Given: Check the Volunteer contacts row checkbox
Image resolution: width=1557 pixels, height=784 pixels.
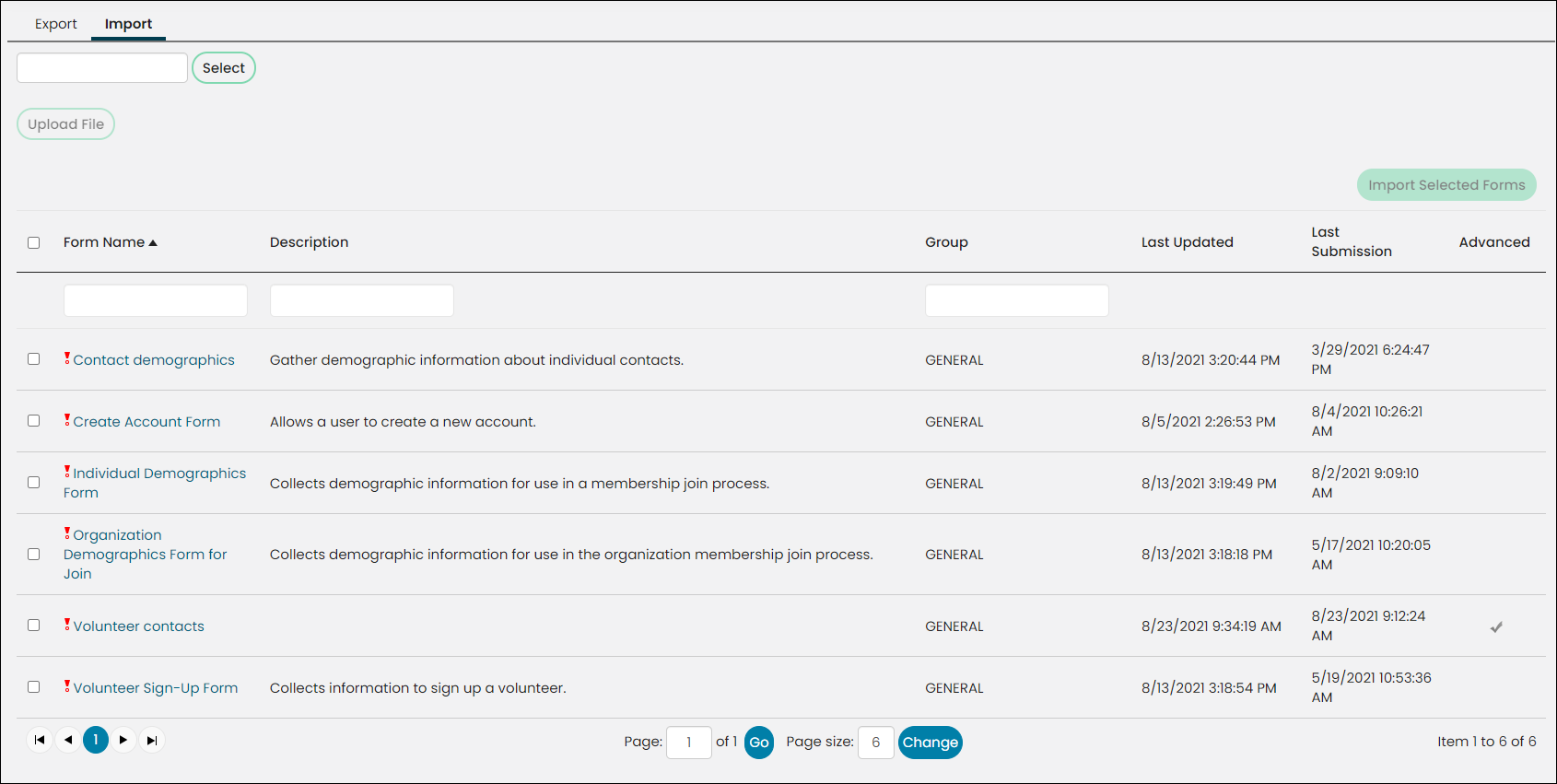Looking at the screenshot, I should point(34,625).
